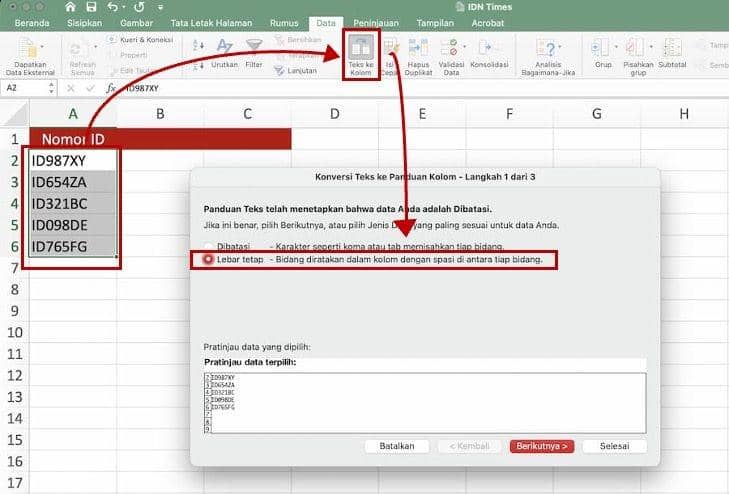Click the Batalkan button
This screenshot has height=494, width=729.
coord(397,446)
